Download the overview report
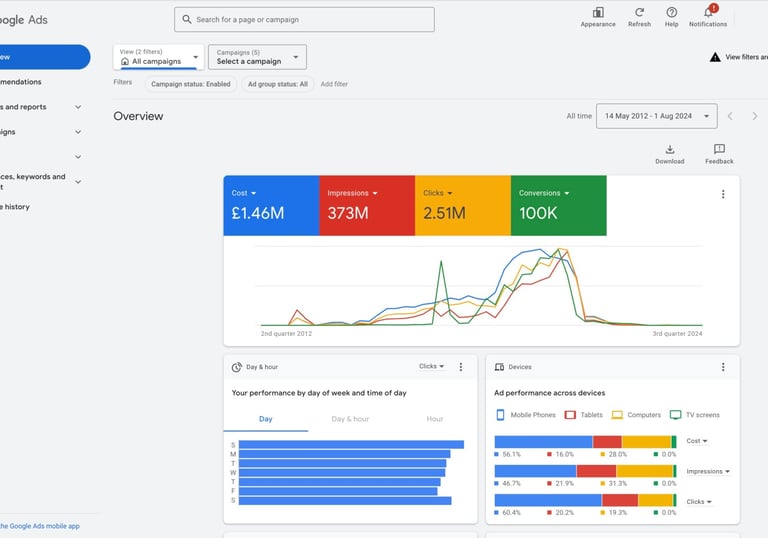 point(670,154)
